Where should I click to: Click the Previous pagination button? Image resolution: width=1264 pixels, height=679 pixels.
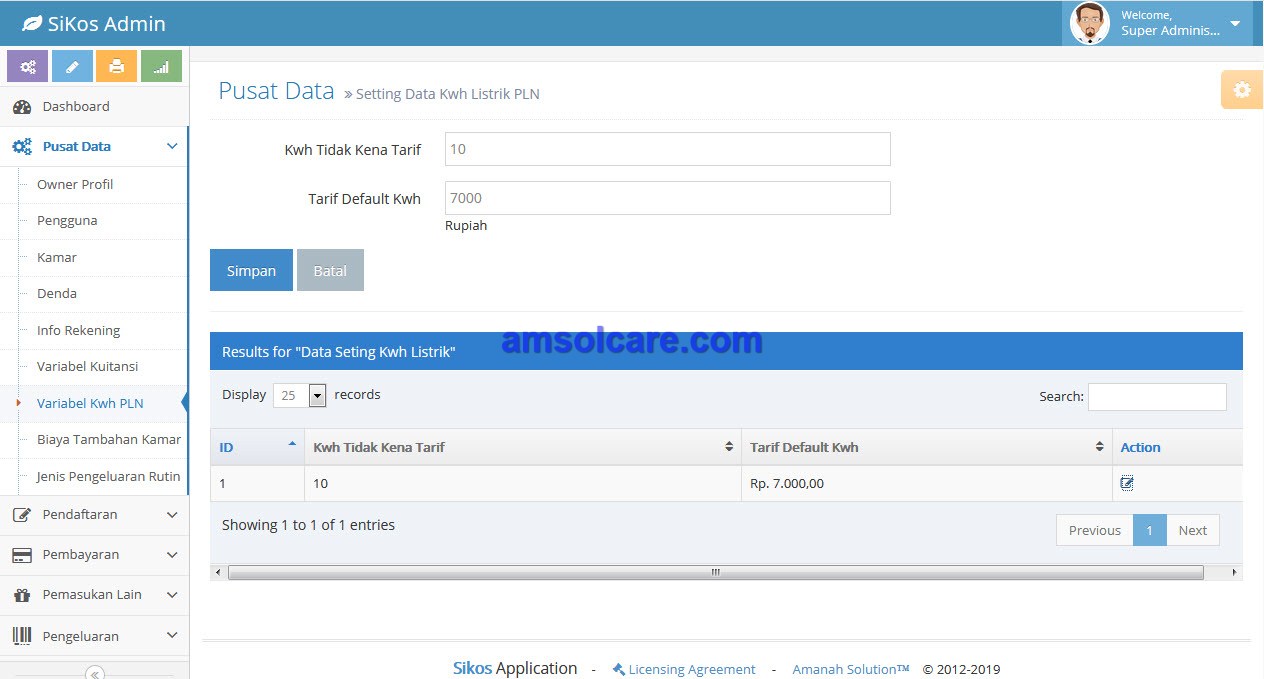[x=1094, y=530]
